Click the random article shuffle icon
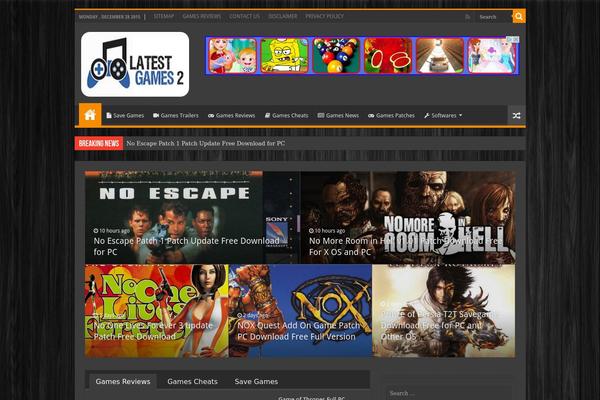600x400 pixels. coord(516,116)
